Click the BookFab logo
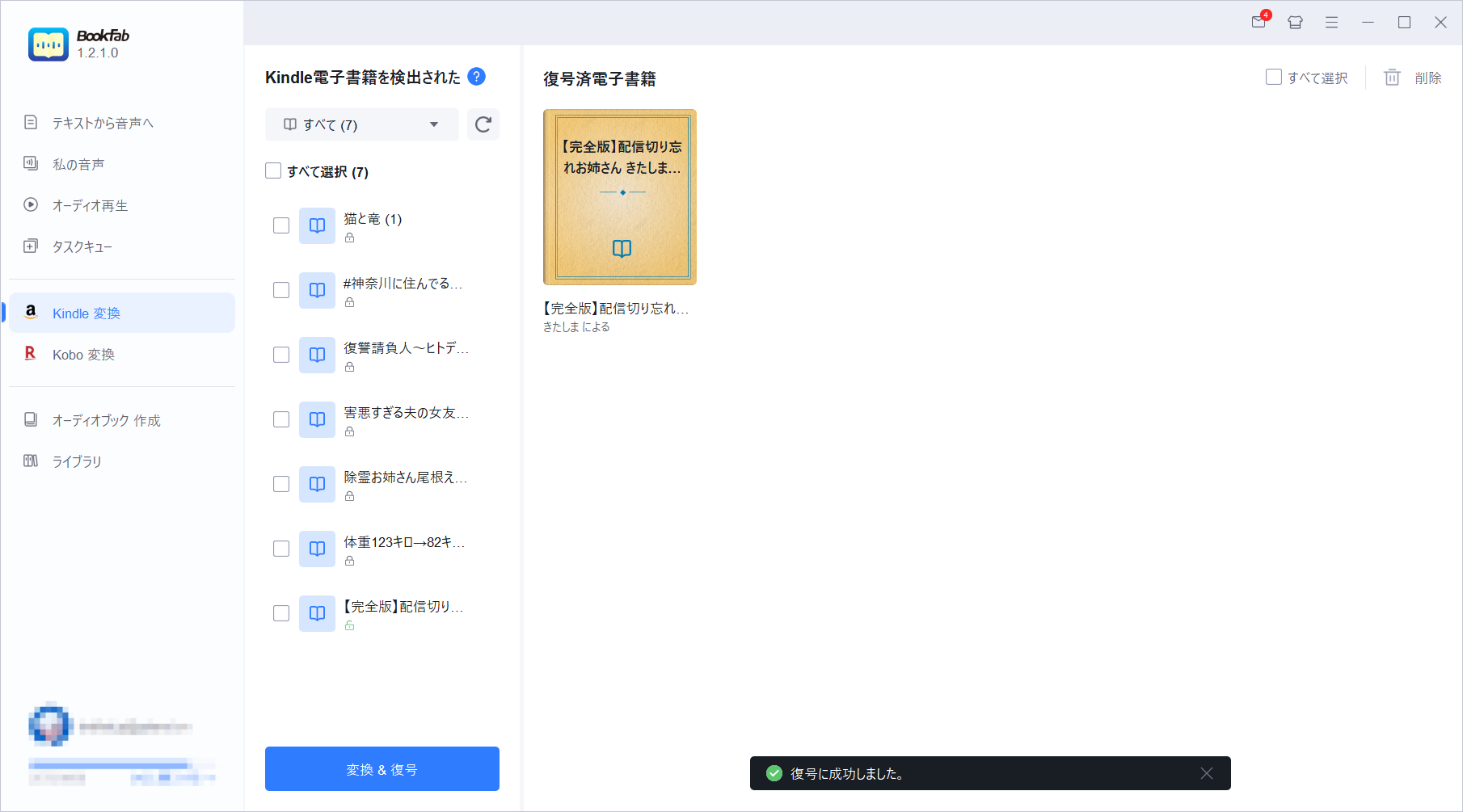 [48, 44]
